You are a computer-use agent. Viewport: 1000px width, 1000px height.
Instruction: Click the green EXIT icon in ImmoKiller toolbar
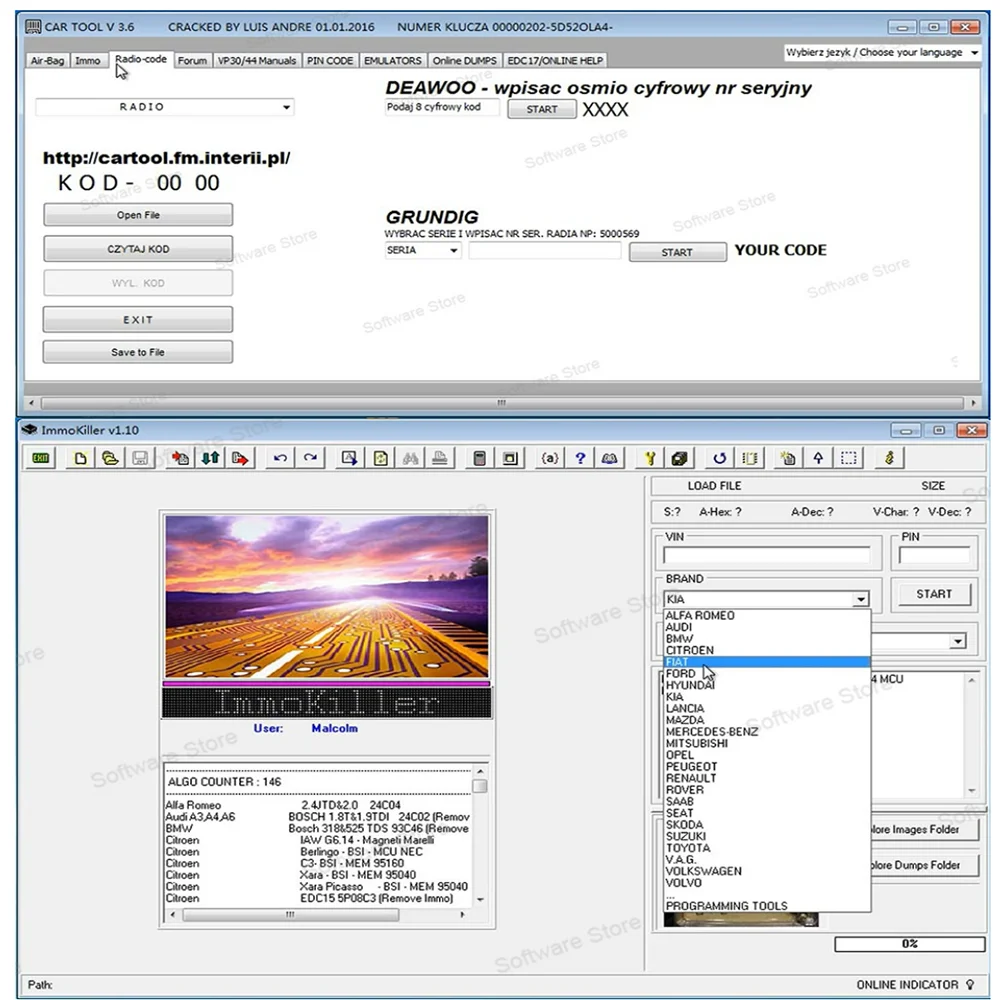click(x=40, y=458)
